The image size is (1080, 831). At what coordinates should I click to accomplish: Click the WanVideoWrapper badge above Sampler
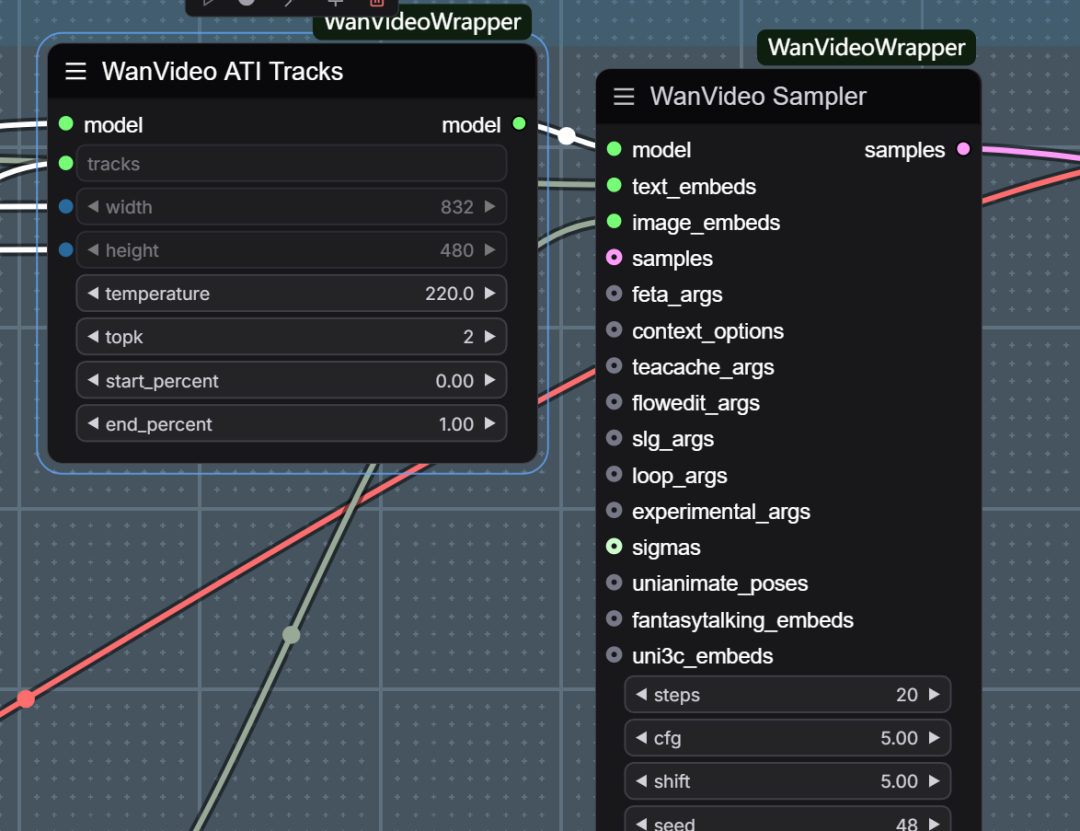[x=866, y=48]
